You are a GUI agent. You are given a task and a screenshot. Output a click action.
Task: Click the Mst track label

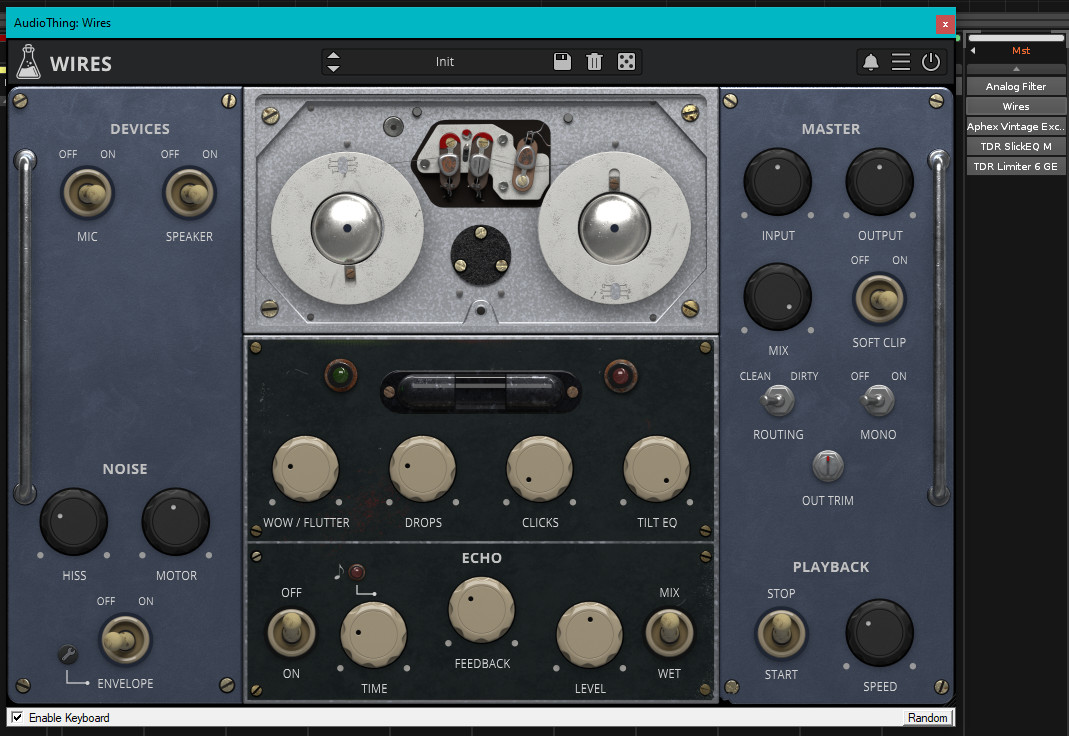pyautogui.click(x=1021, y=50)
